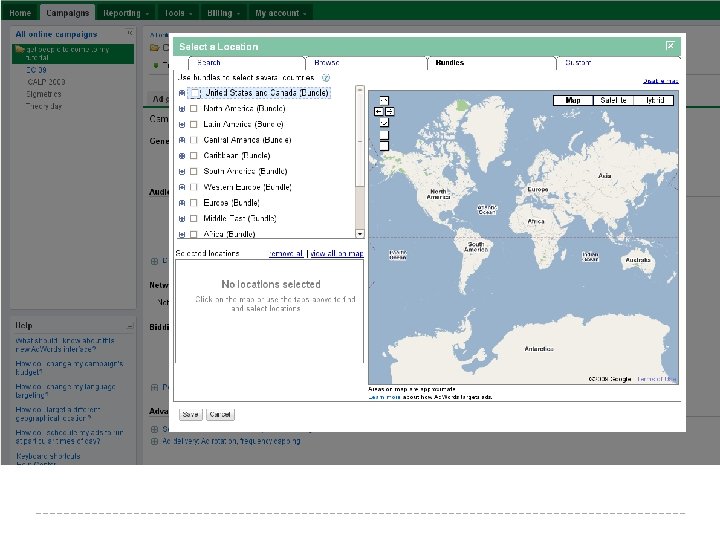
Task: Go to the Campaigns tab
Action: point(68,13)
